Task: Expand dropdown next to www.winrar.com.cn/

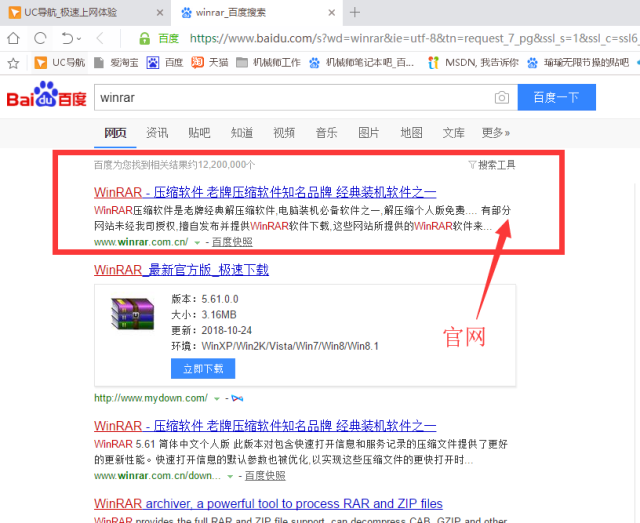Action: pyautogui.click(x=197, y=243)
